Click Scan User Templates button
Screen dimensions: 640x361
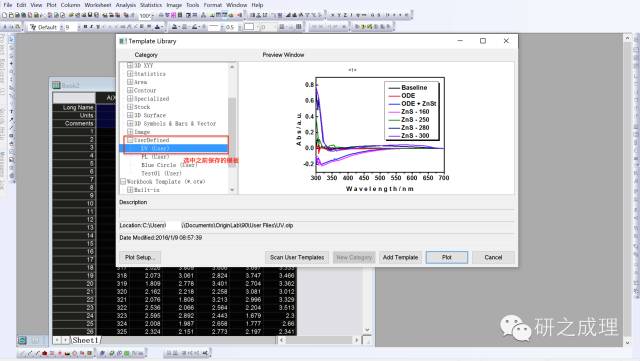pos(297,257)
